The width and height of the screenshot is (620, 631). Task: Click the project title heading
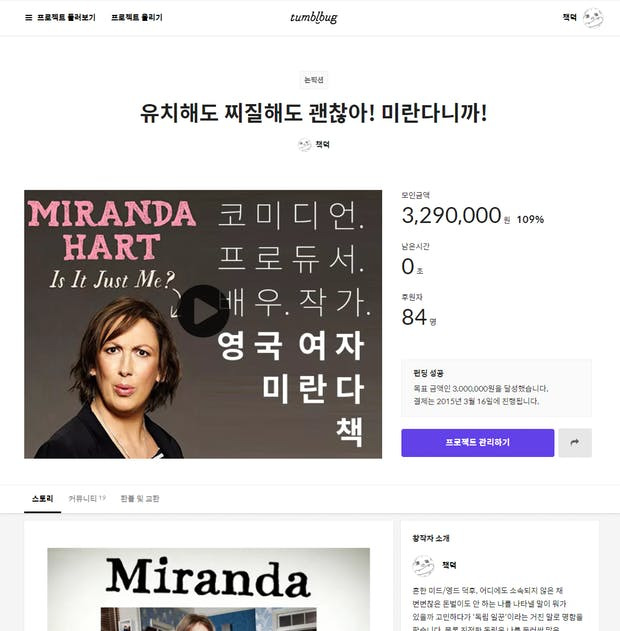313,113
